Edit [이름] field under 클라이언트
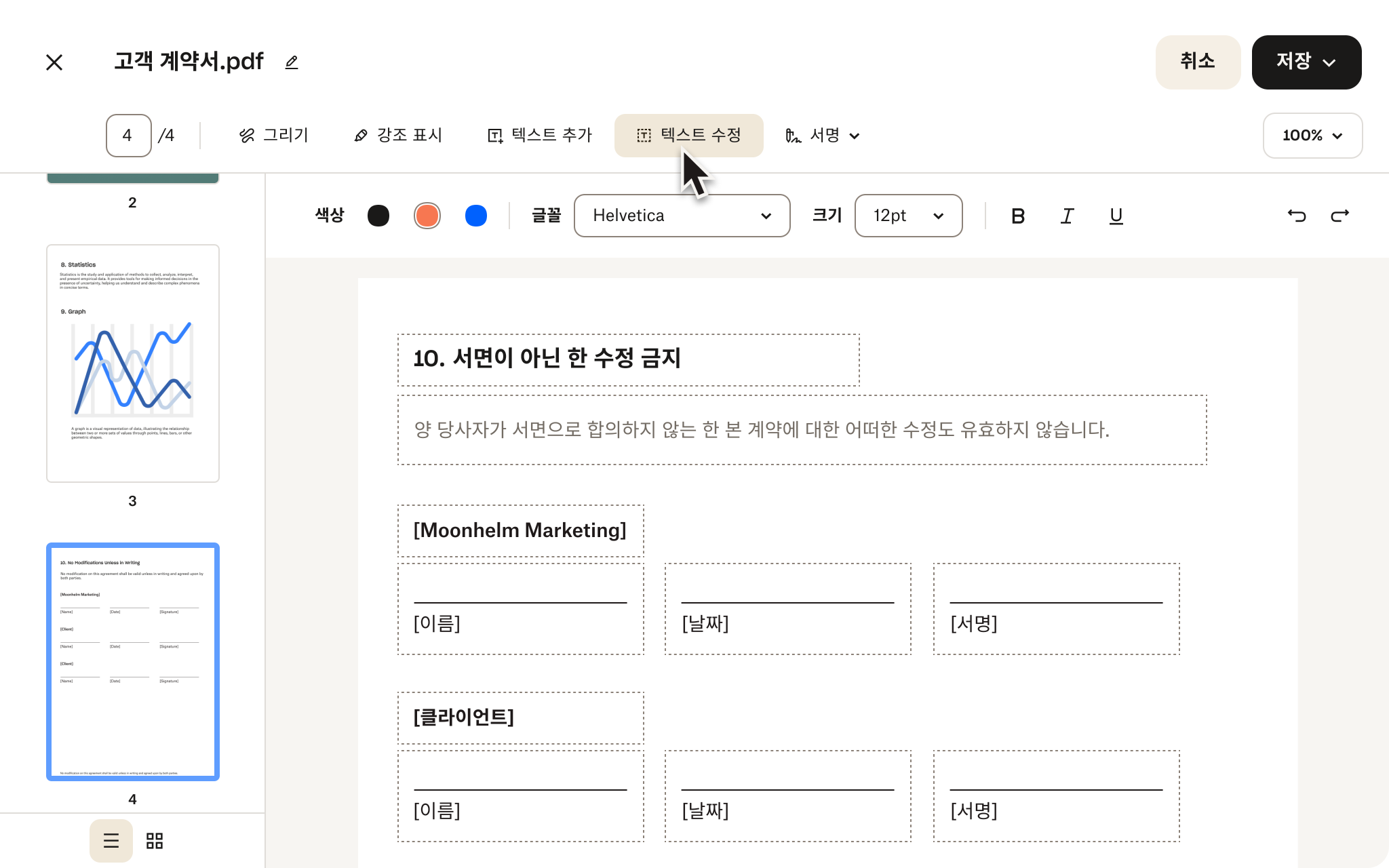The width and height of the screenshot is (1389, 868). tap(520, 795)
